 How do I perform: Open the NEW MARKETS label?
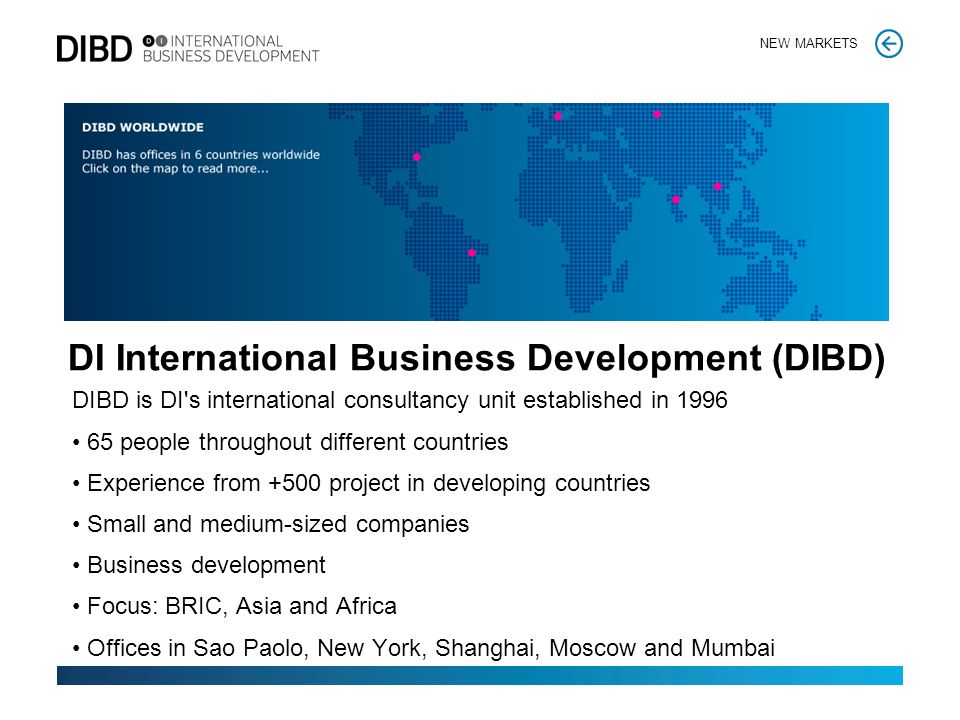point(808,43)
